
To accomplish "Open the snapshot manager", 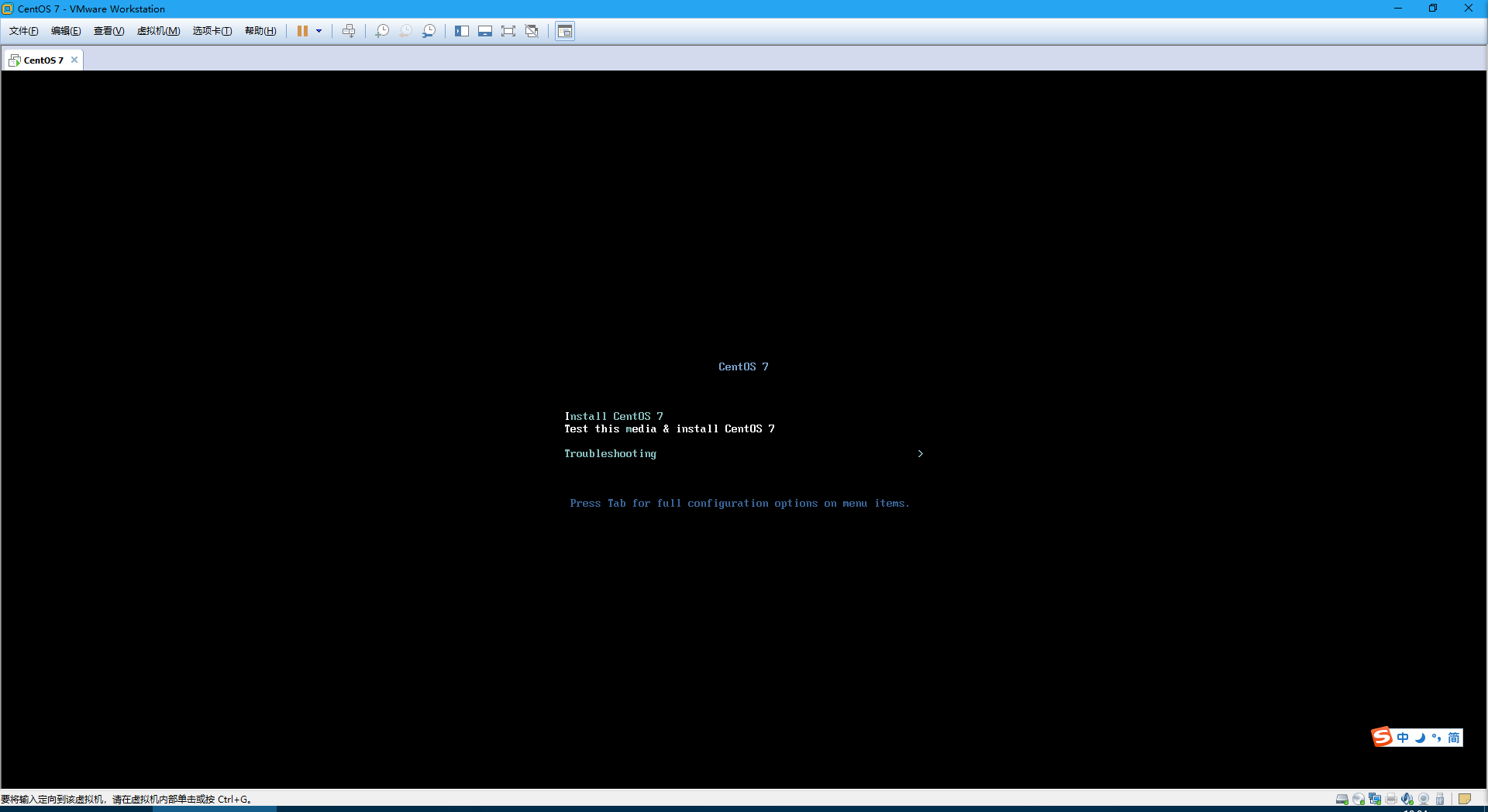I will tap(429, 31).
